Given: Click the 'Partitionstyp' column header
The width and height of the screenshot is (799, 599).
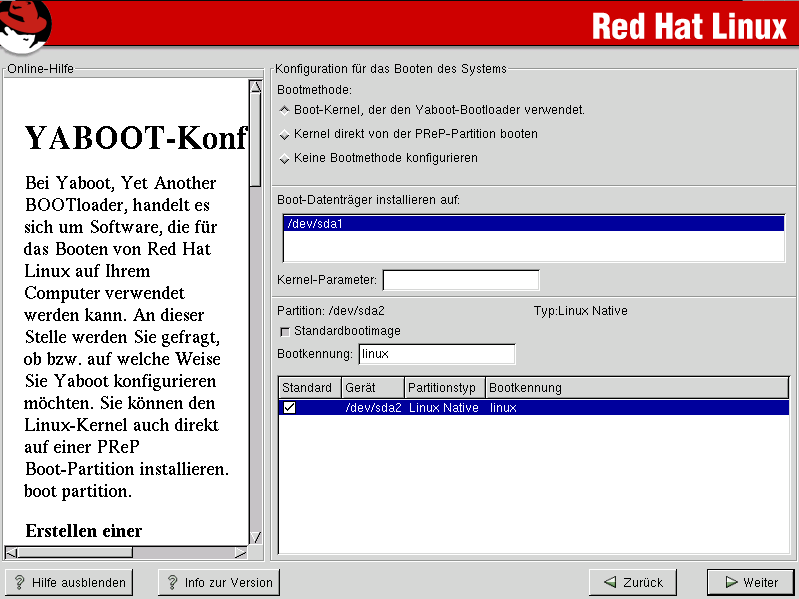Looking at the screenshot, I should point(444,388).
